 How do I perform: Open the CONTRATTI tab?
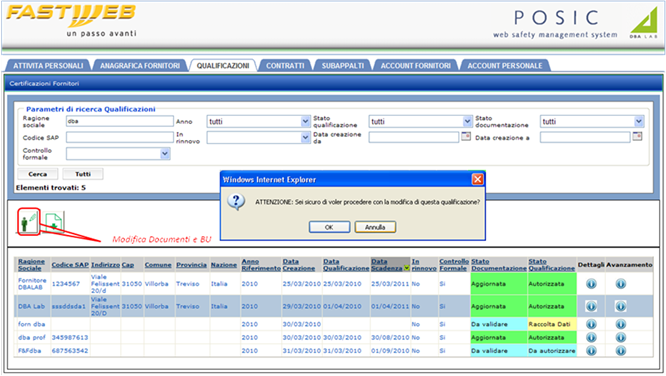click(285, 65)
